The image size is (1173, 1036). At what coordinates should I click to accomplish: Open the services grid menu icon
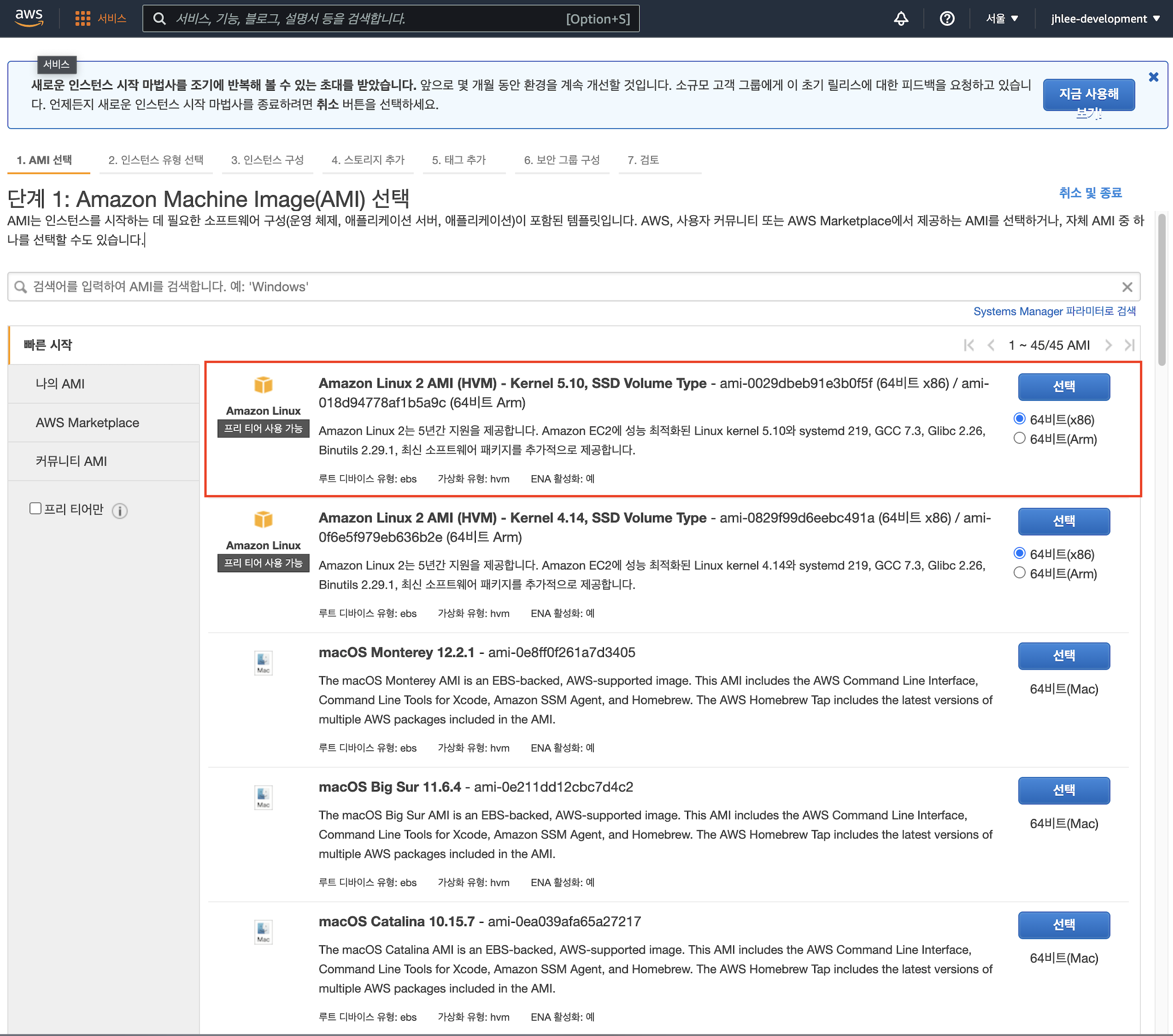click(82, 18)
